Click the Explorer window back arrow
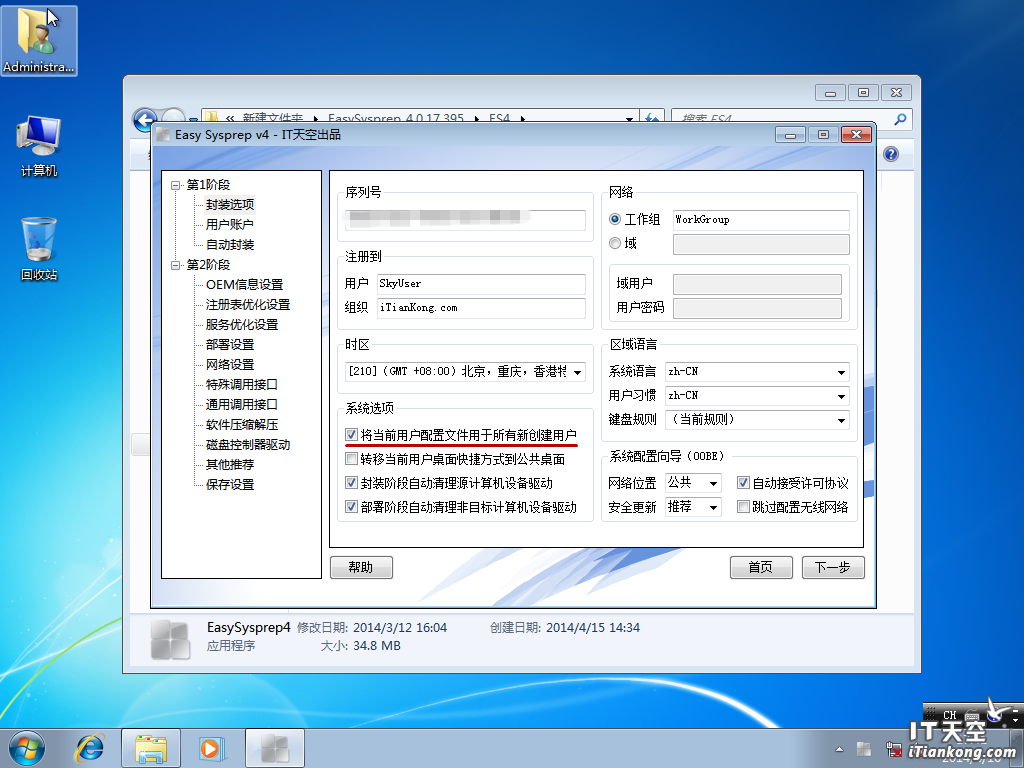 pyautogui.click(x=145, y=120)
